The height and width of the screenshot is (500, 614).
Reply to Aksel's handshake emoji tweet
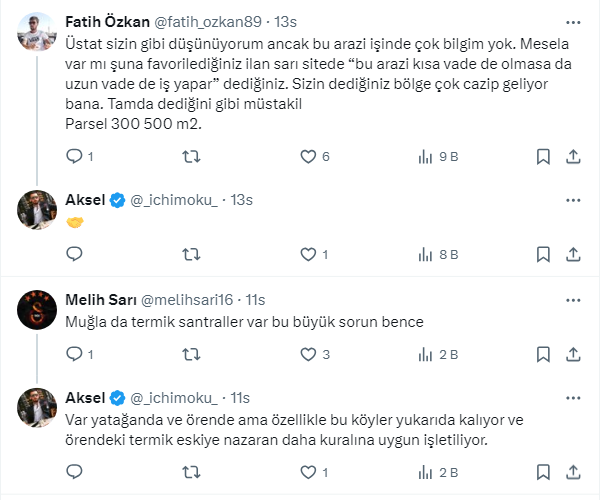[74, 255]
